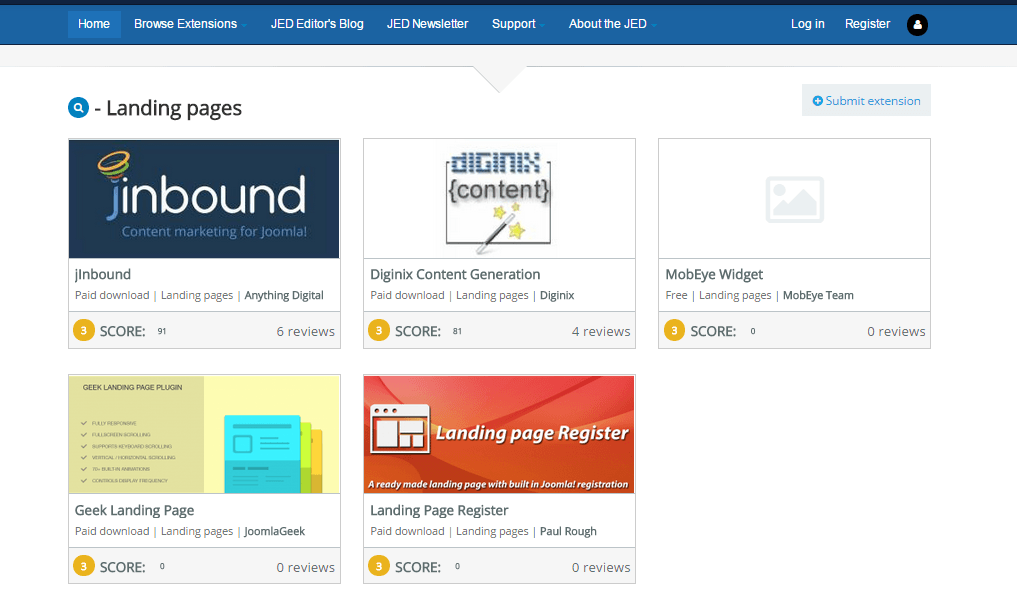Open developer link Diginix

click(x=557, y=295)
